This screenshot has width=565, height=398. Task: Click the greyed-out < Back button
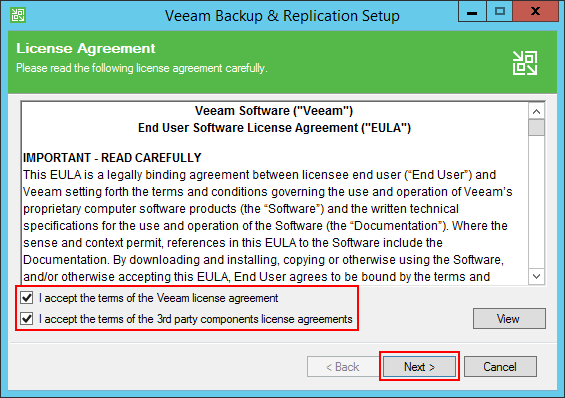pos(343,367)
